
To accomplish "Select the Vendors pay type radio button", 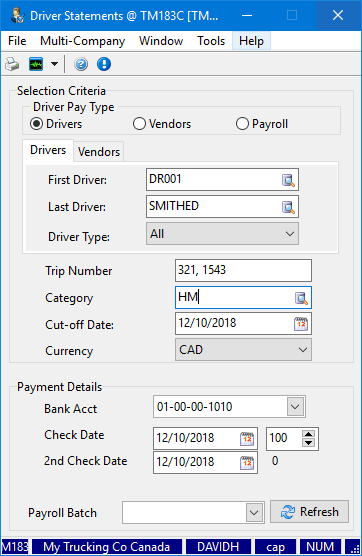I will pos(139,124).
